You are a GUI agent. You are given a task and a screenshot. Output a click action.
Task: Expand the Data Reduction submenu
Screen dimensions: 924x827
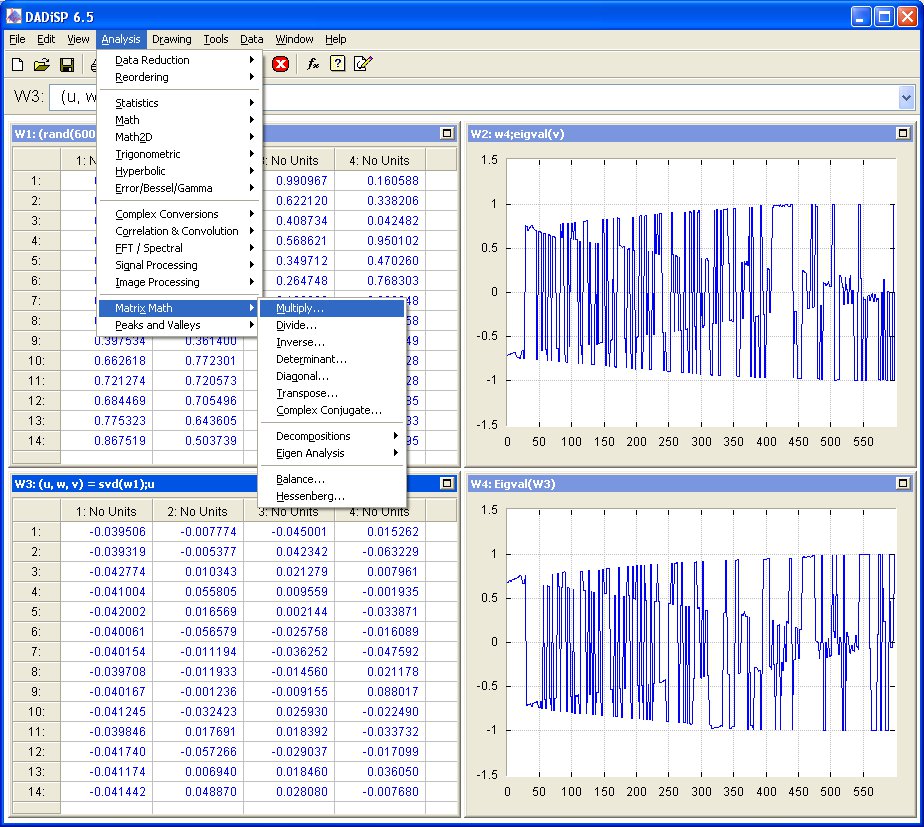coord(179,60)
